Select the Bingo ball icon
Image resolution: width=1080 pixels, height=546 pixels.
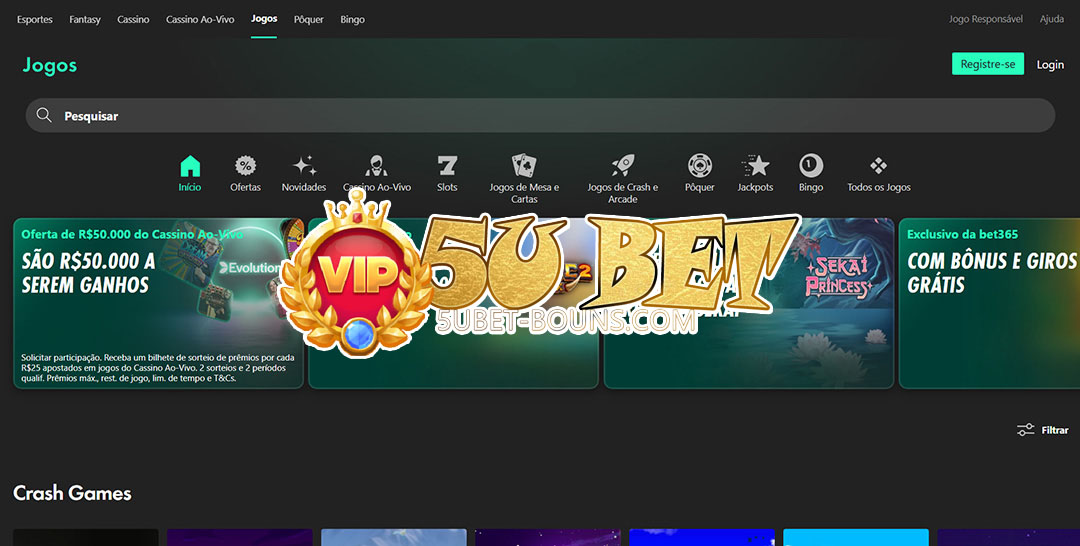[x=811, y=166]
